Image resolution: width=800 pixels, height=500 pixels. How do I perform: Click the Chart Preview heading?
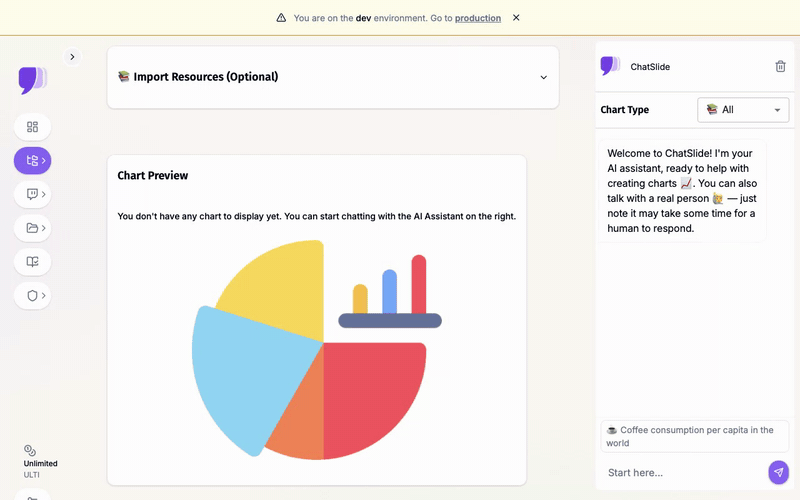click(153, 176)
